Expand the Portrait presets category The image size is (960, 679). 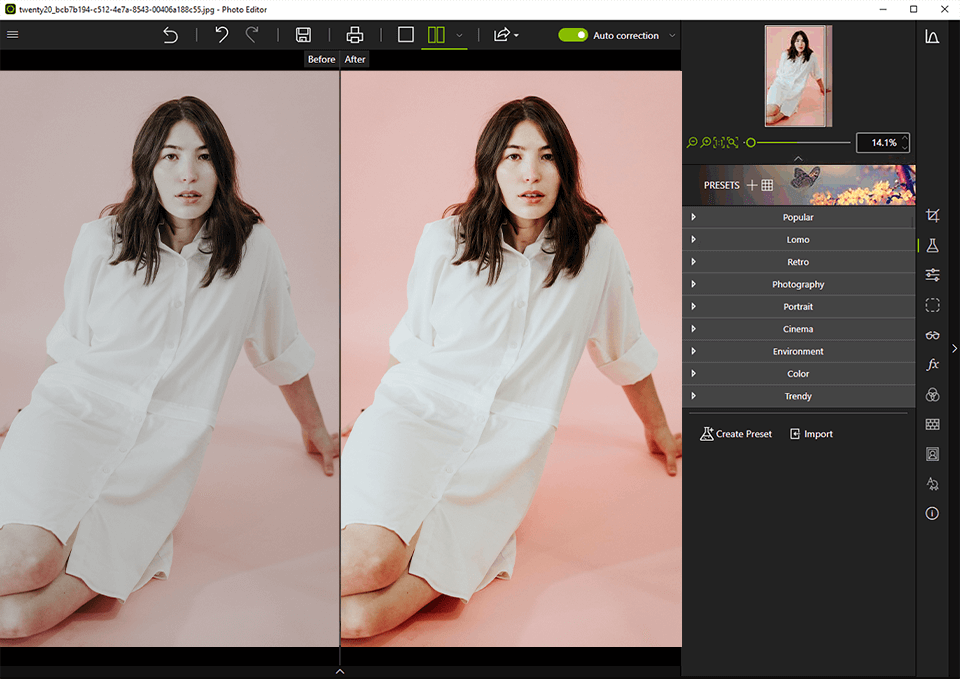click(x=798, y=307)
